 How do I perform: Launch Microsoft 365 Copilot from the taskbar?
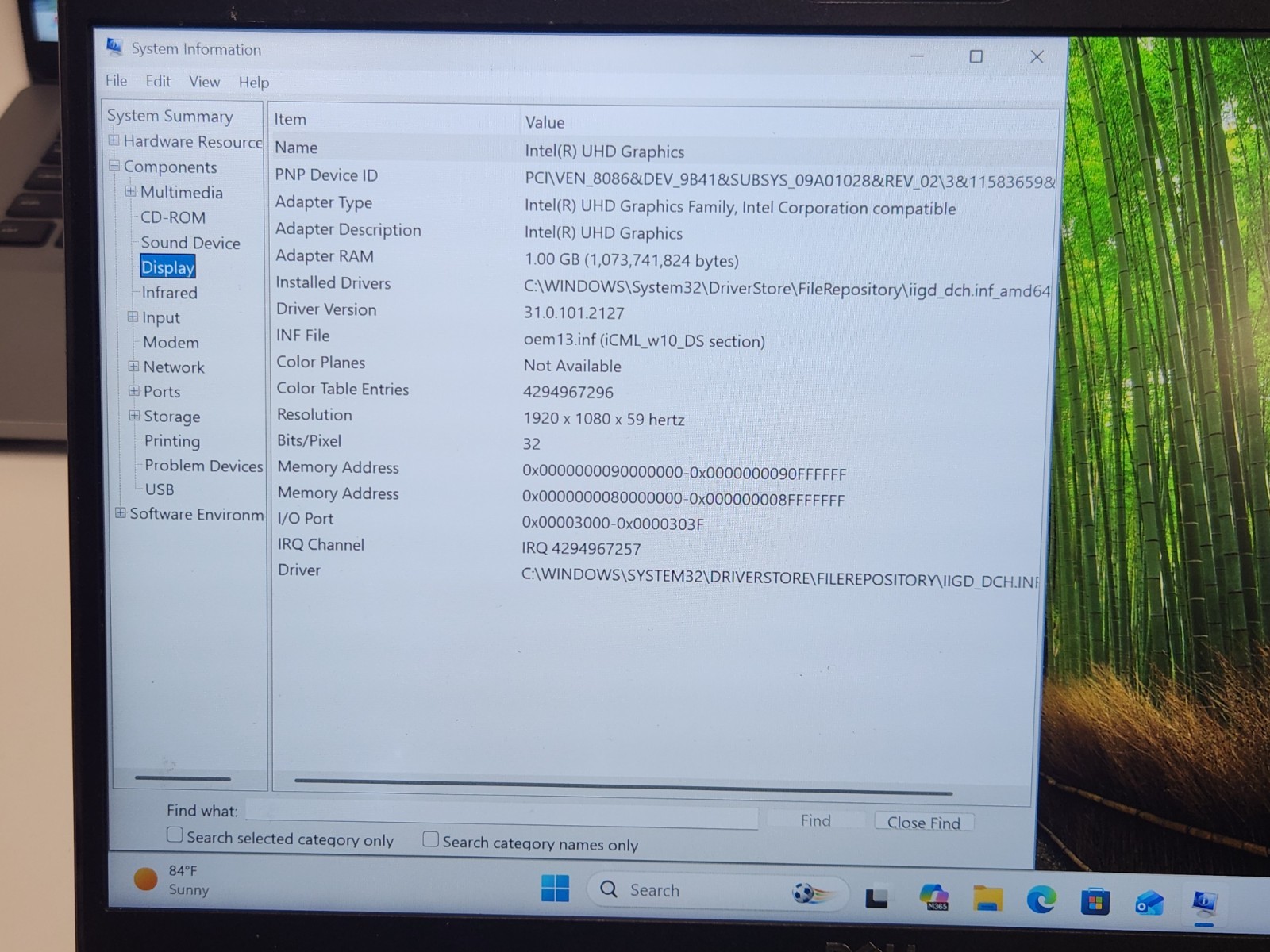(934, 897)
